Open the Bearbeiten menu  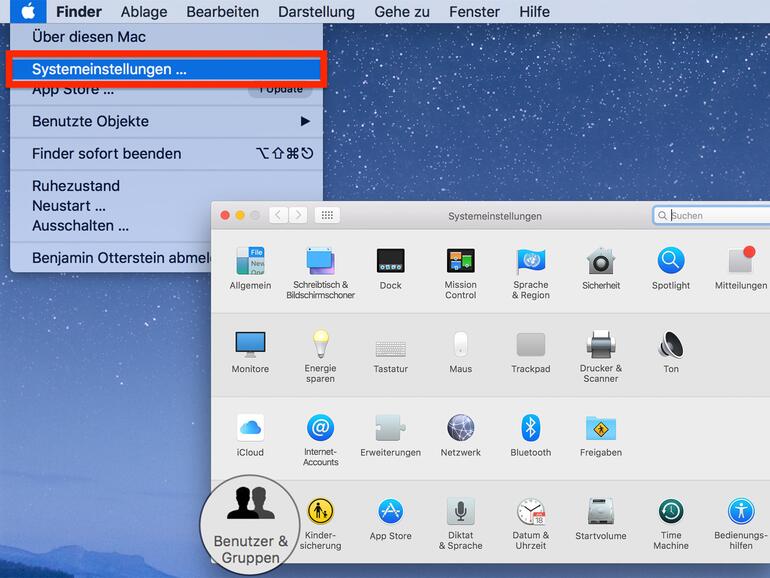coord(222,11)
